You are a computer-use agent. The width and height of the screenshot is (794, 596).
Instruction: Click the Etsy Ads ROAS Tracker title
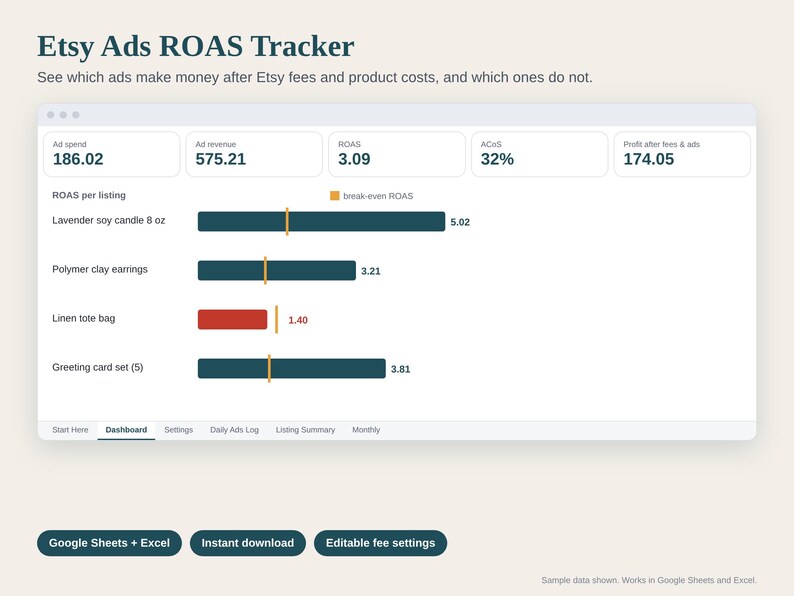(195, 46)
